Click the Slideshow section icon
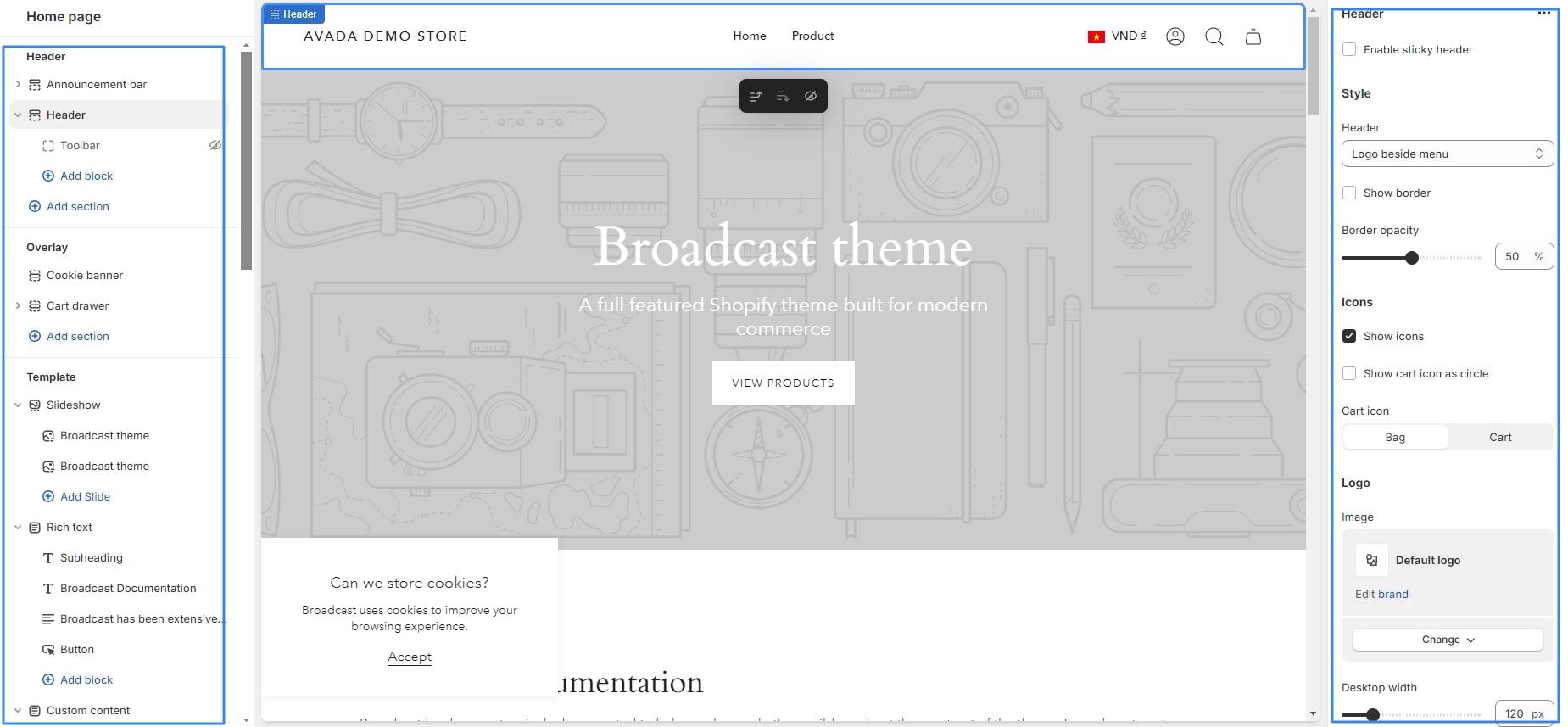The height and width of the screenshot is (727, 1568). pyautogui.click(x=35, y=405)
